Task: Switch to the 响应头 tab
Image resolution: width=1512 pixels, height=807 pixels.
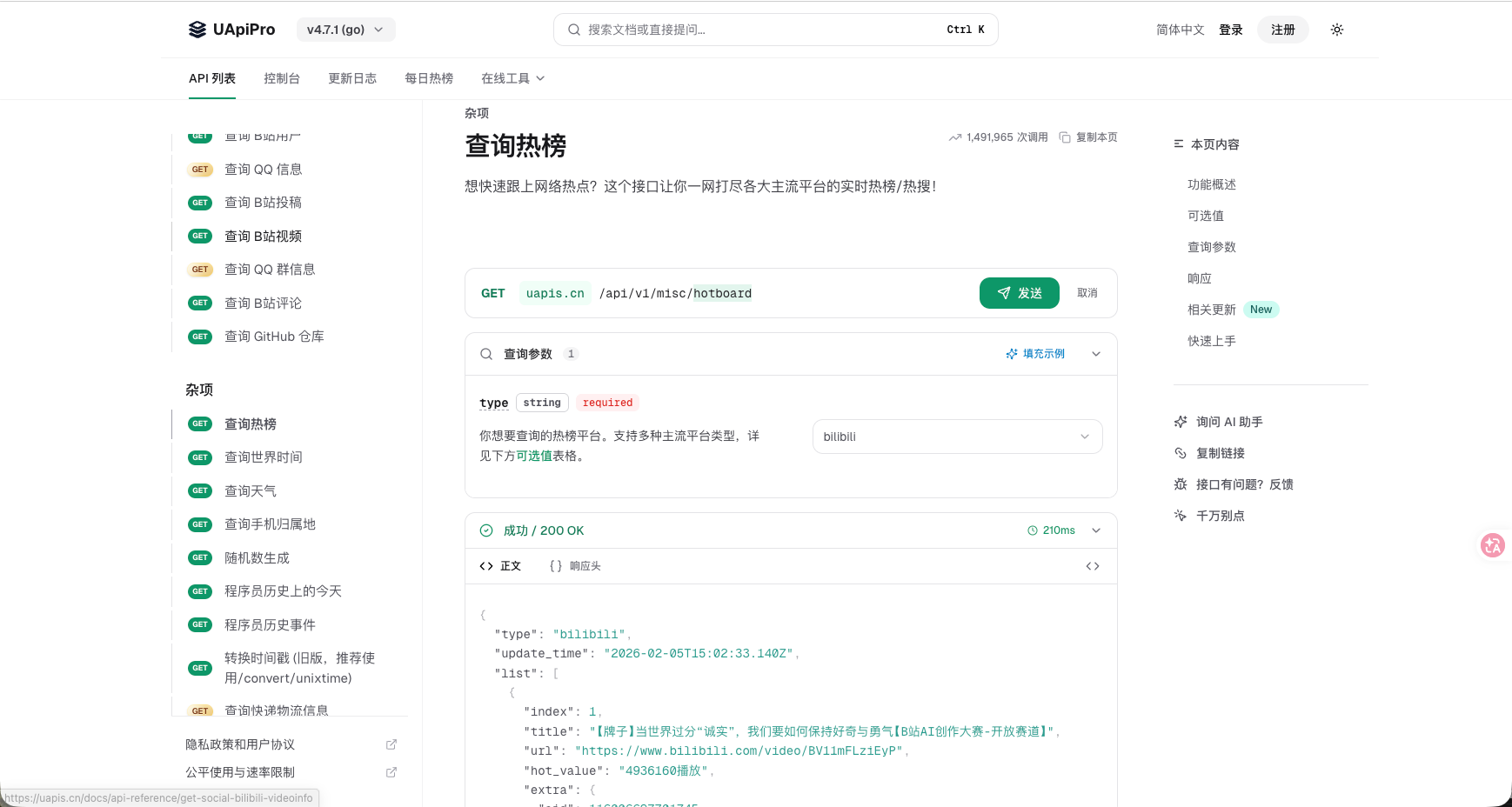Action: pyautogui.click(x=577, y=565)
